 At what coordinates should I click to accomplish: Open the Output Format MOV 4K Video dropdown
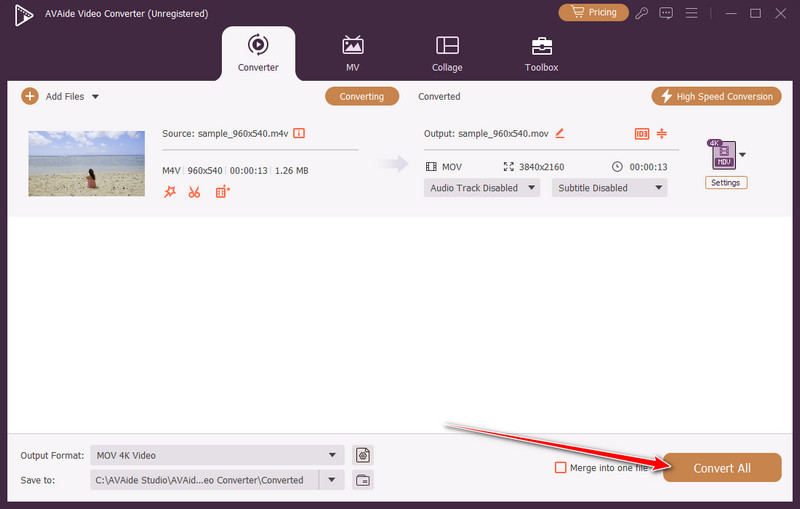pos(217,455)
